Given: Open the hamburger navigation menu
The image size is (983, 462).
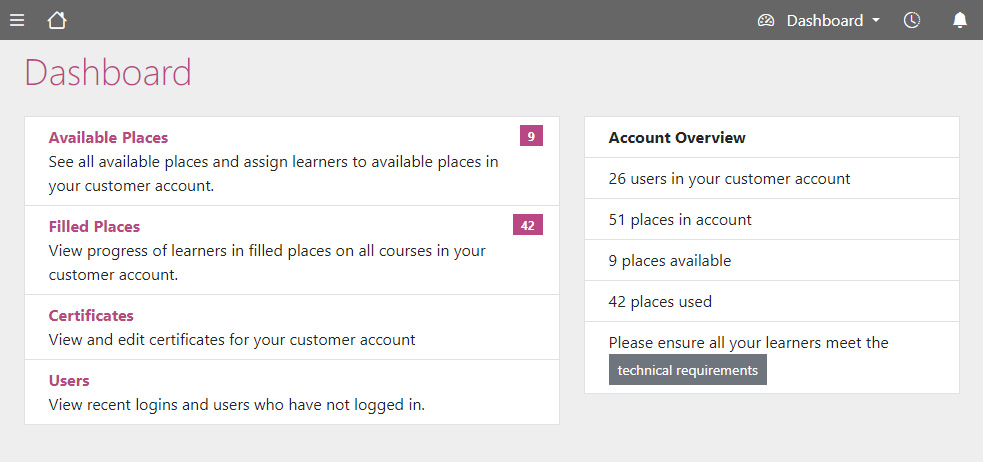Looking at the screenshot, I should click(17, 21).
